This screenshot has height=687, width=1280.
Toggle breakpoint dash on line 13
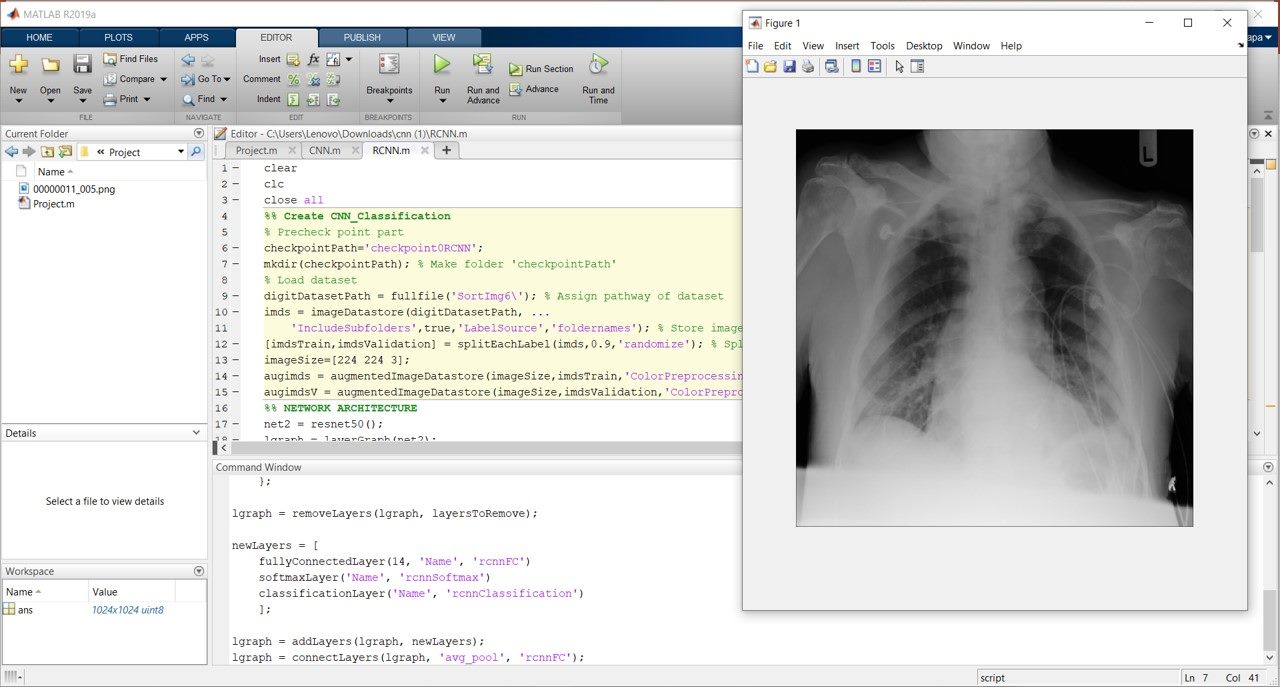coord(236,360)
